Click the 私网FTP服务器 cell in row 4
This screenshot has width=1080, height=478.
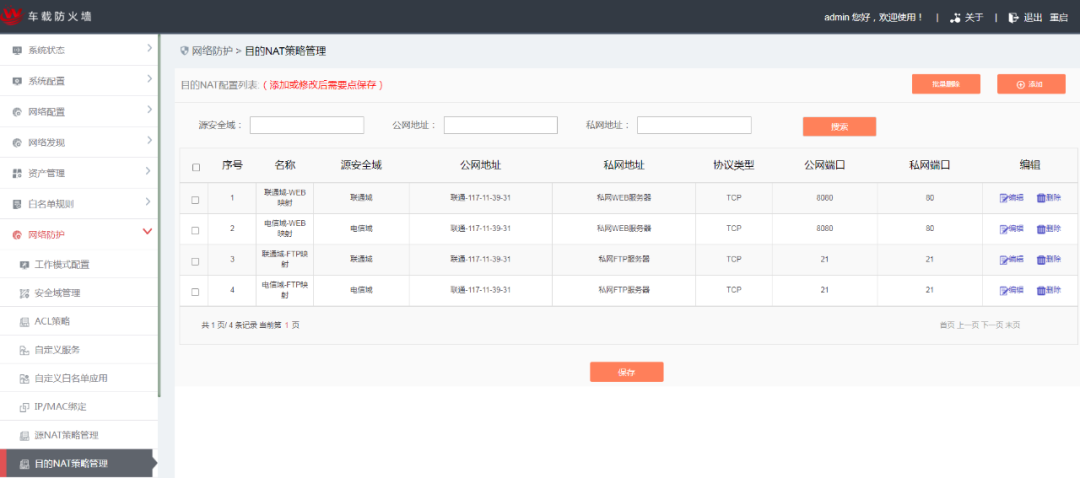coord(623,290)
